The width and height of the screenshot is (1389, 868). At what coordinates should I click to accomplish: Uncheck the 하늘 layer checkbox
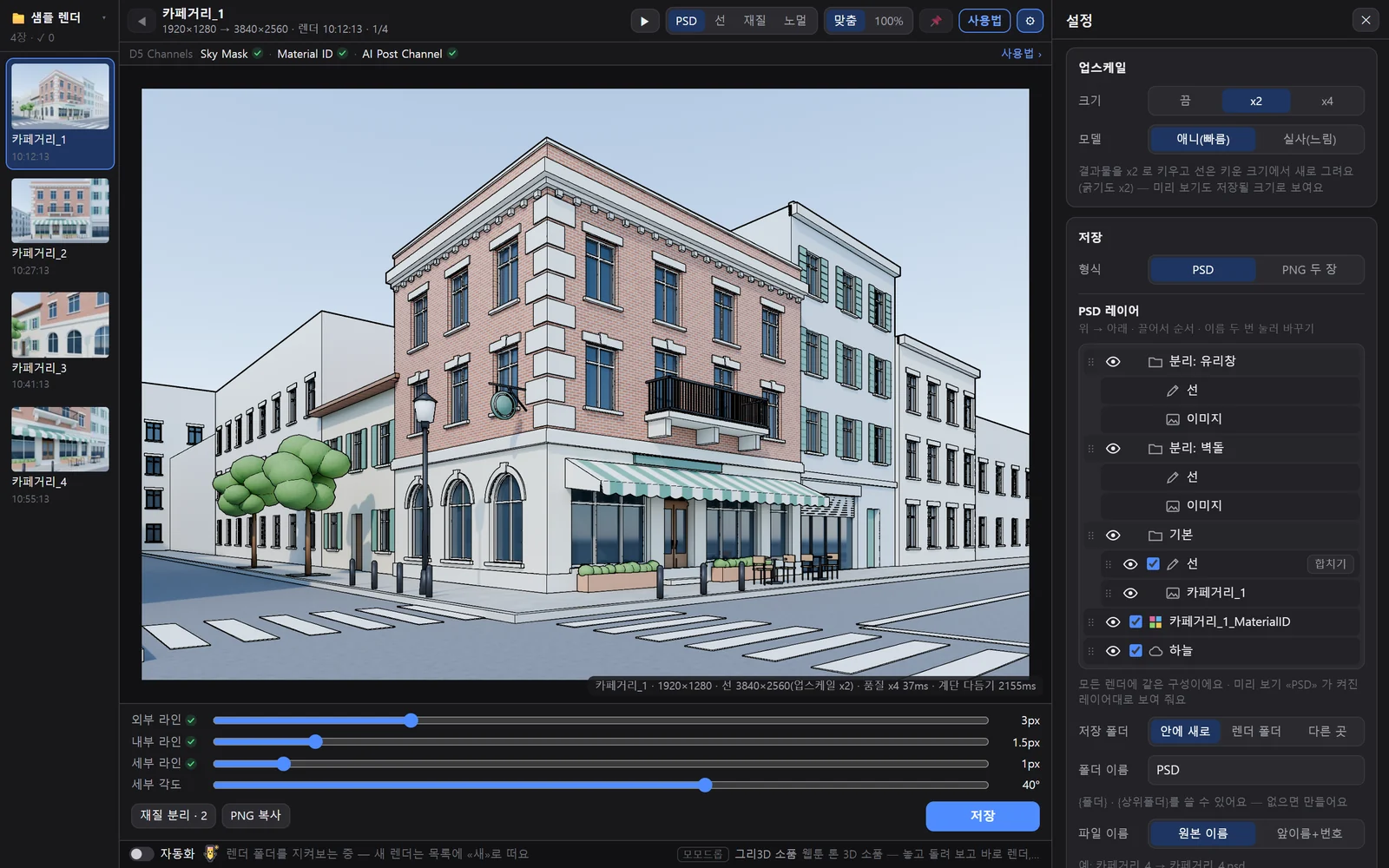tap(1136, 650)
